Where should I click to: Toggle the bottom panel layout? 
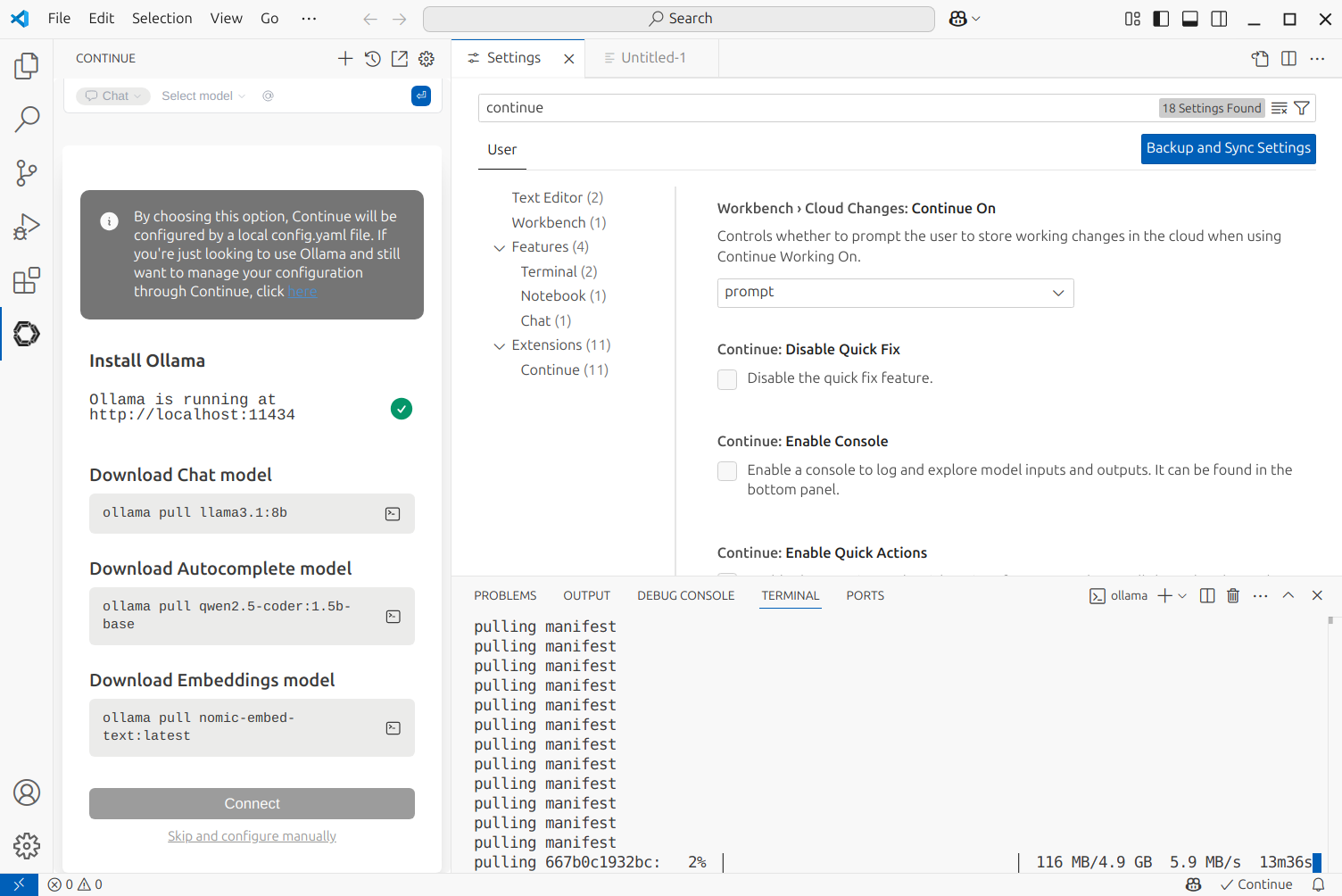coord(1189,19)
